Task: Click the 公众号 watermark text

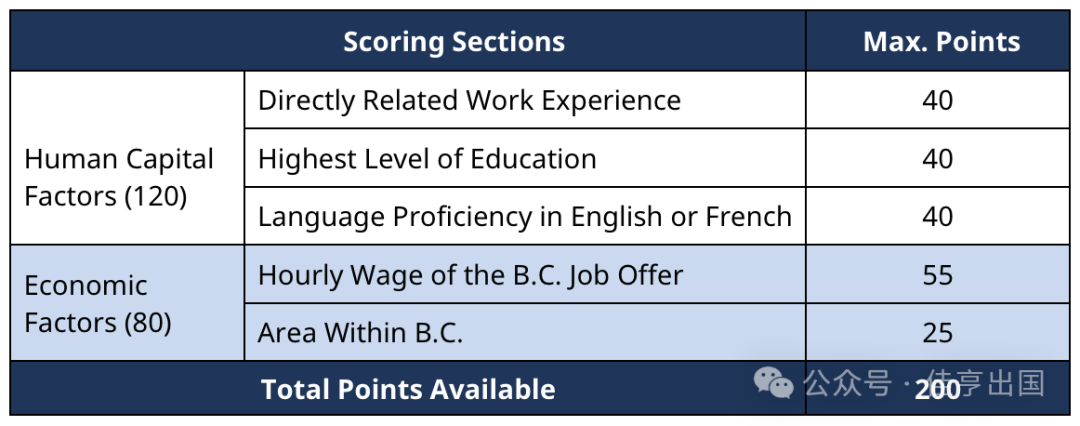Action: pos(847,383)
